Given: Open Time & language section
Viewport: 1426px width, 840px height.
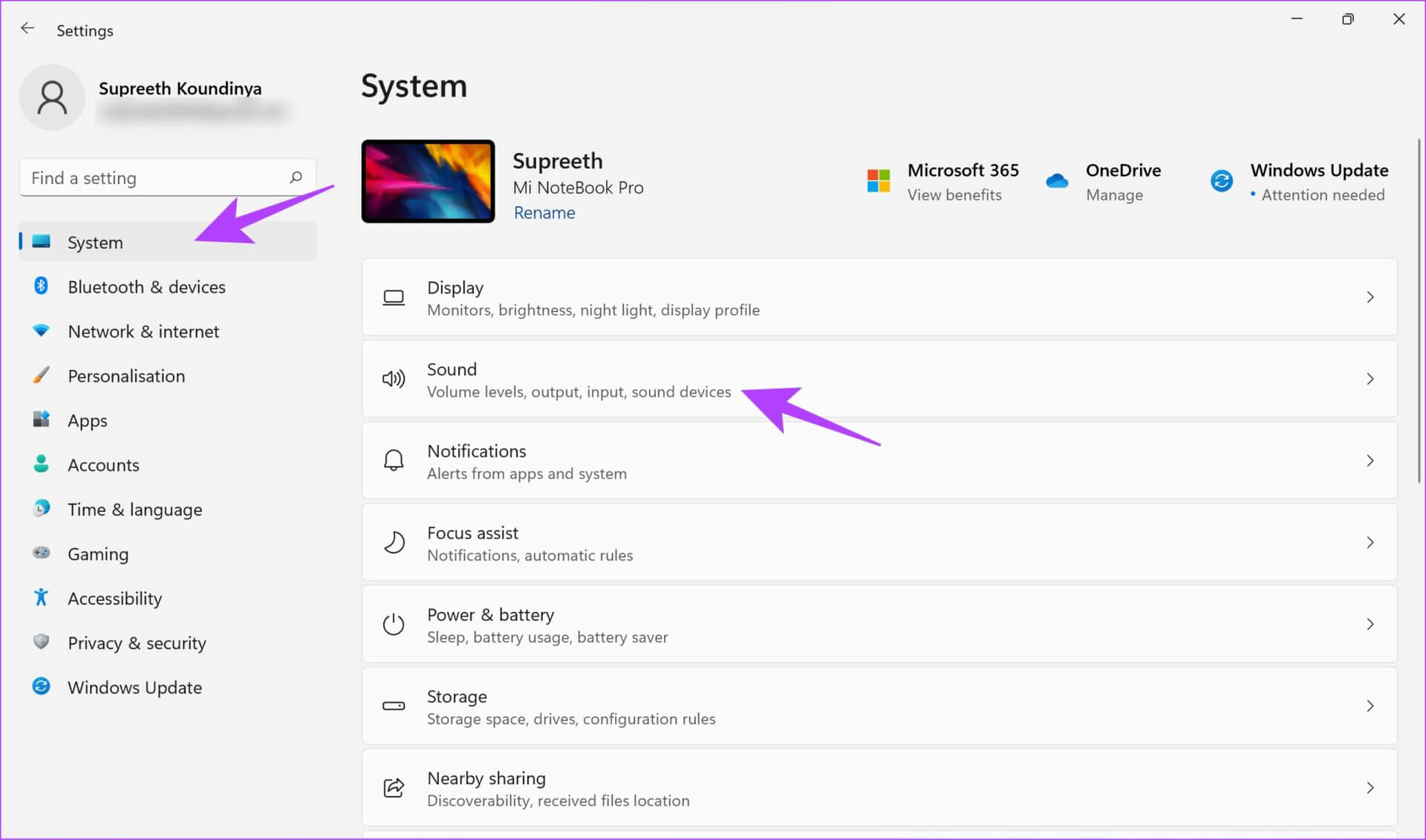Looking at the screenshot, I should [134, 509].
